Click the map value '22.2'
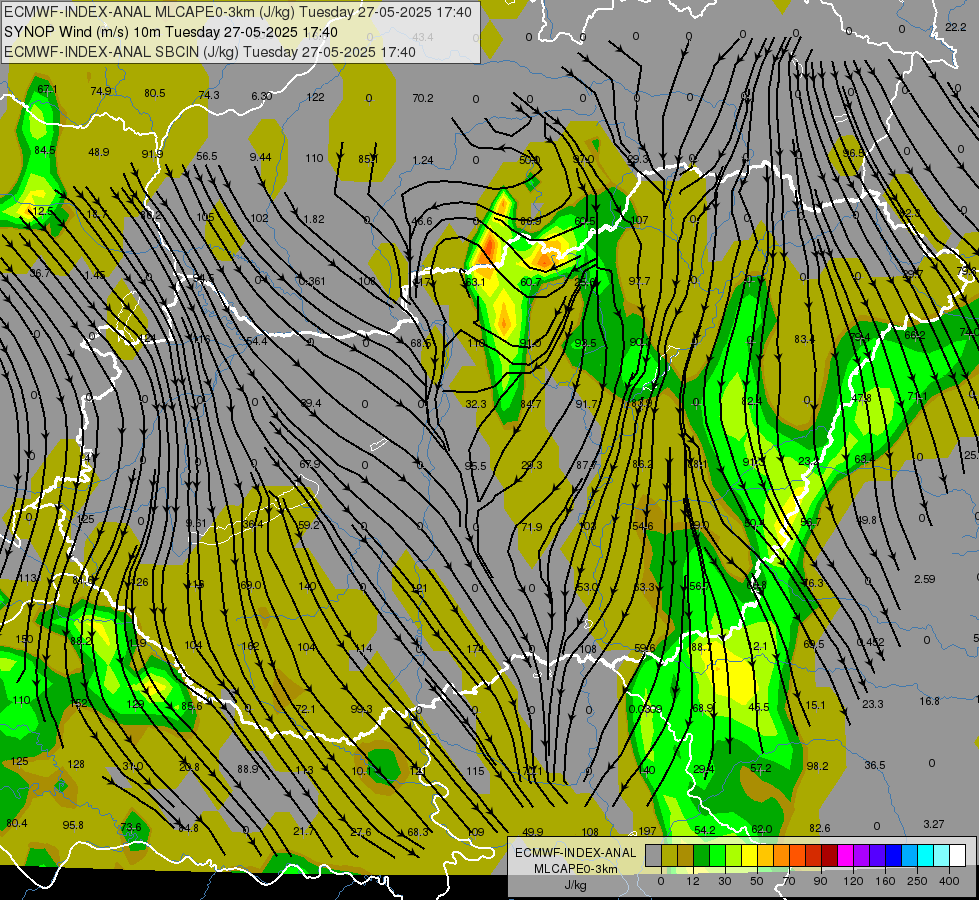Screen dimensions: 979x900 pyautogui.click(x=955, y=27)
